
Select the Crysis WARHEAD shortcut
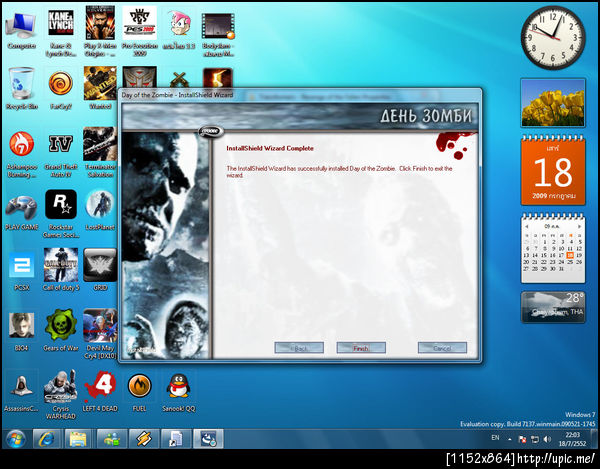(x=61, y=395)
